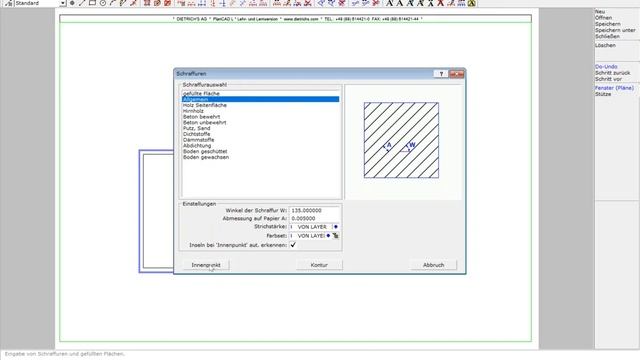Click the Abmessung auf Papier A field
Image resolution: width=640 pixels, height=360 pixels.
coord(314,218)
